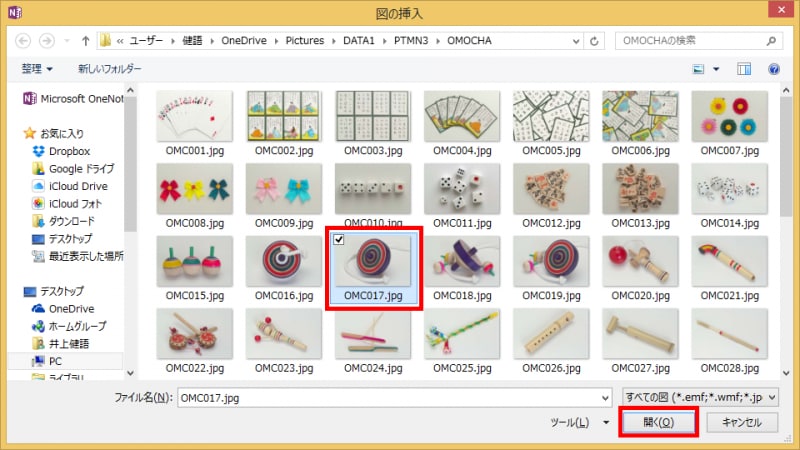800x450 pixels.
Task: Open 最近表示した場所 in the sidebar
Action: pos(78,256)
